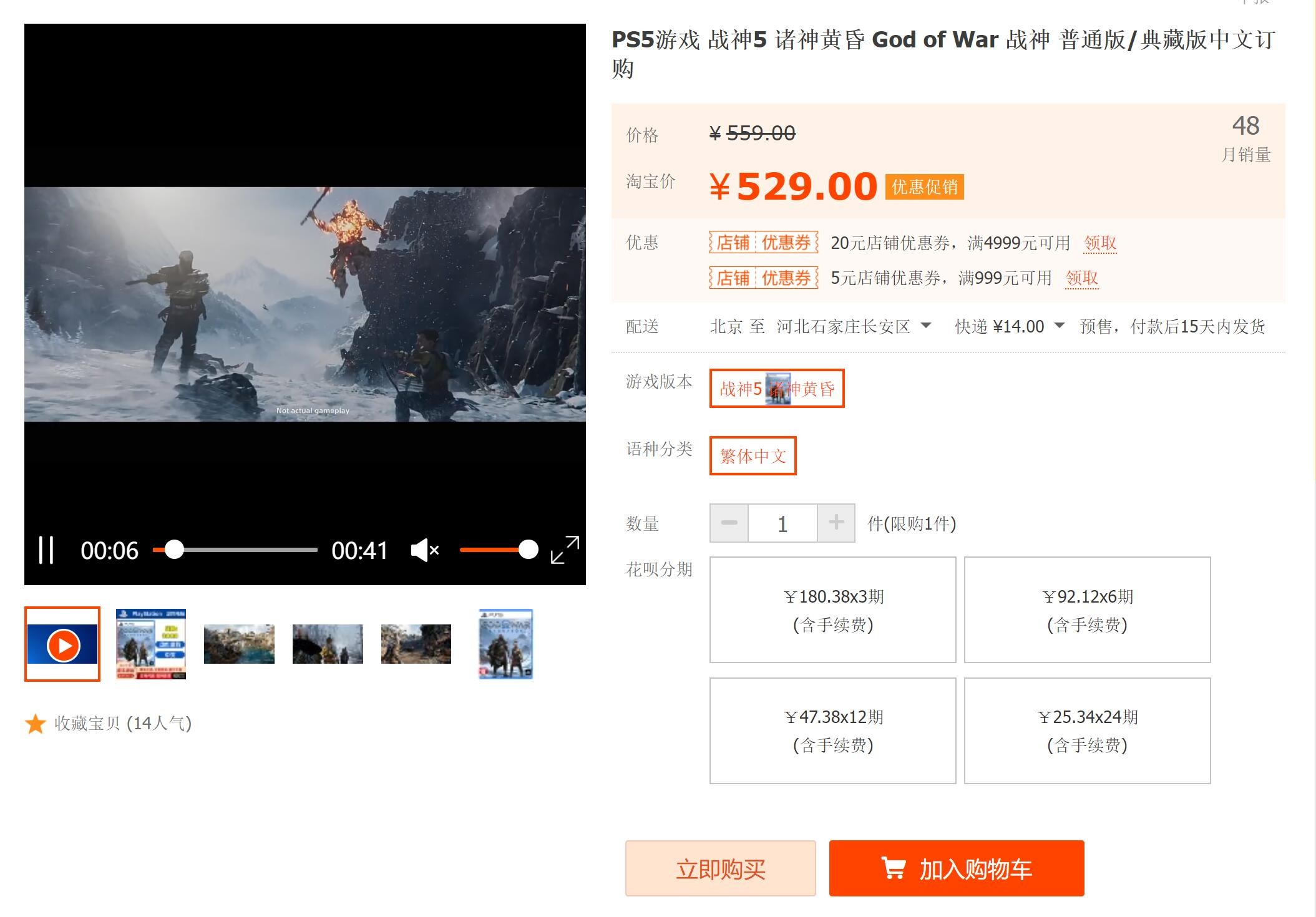This screenshot has height=917, width=1316.
Task: Choose 12-period installment ¥47.38x12期
Action: click(x=833, y=730)
